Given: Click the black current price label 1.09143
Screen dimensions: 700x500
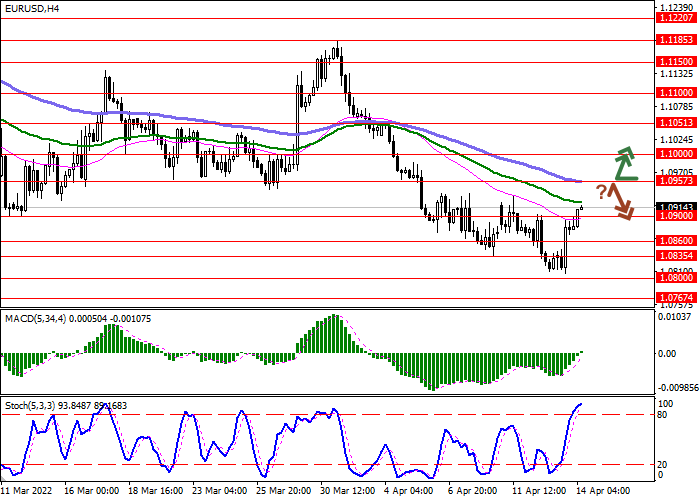Looking at the screenshot, I should (x=678, y=208).
